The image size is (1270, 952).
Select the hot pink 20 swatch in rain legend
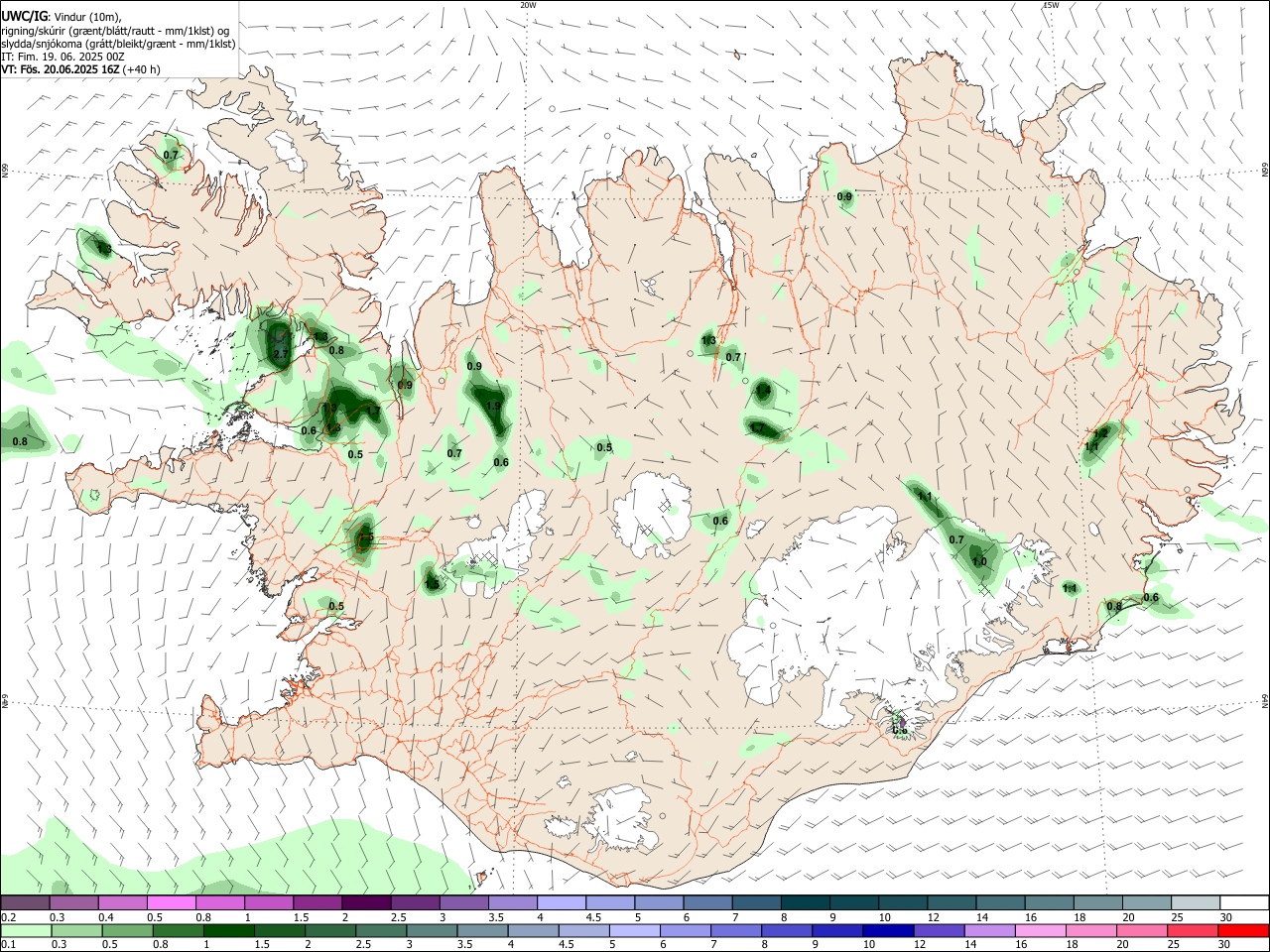point(1143,931)
